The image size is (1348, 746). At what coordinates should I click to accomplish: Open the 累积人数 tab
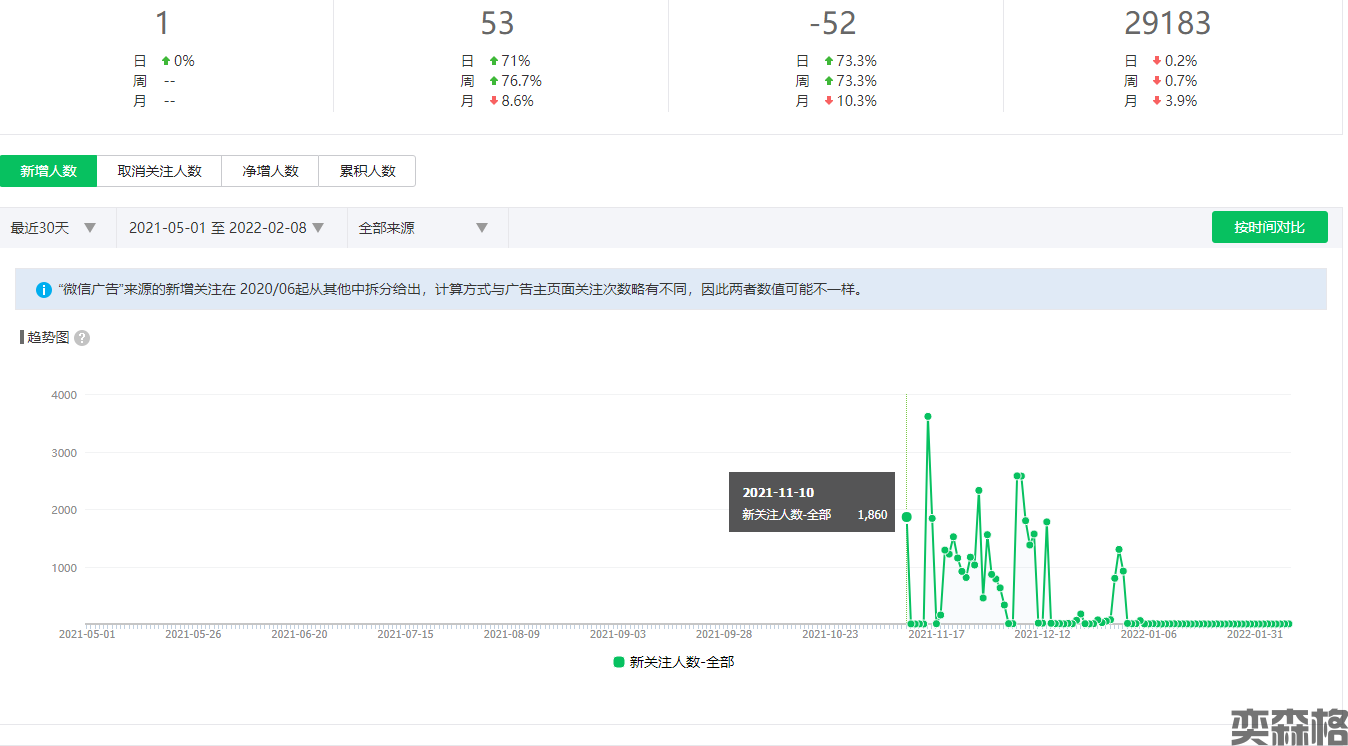[x=367, y=171]
